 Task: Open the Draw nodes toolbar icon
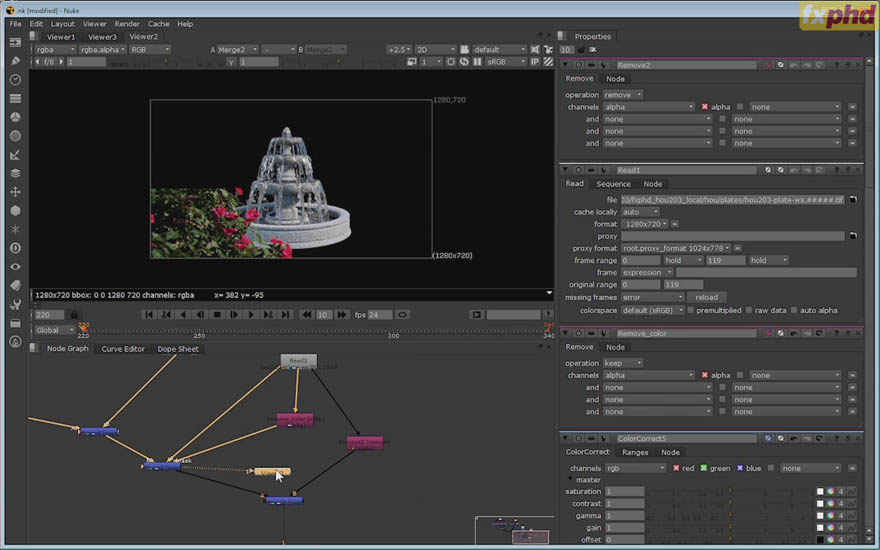click(15, 61)
